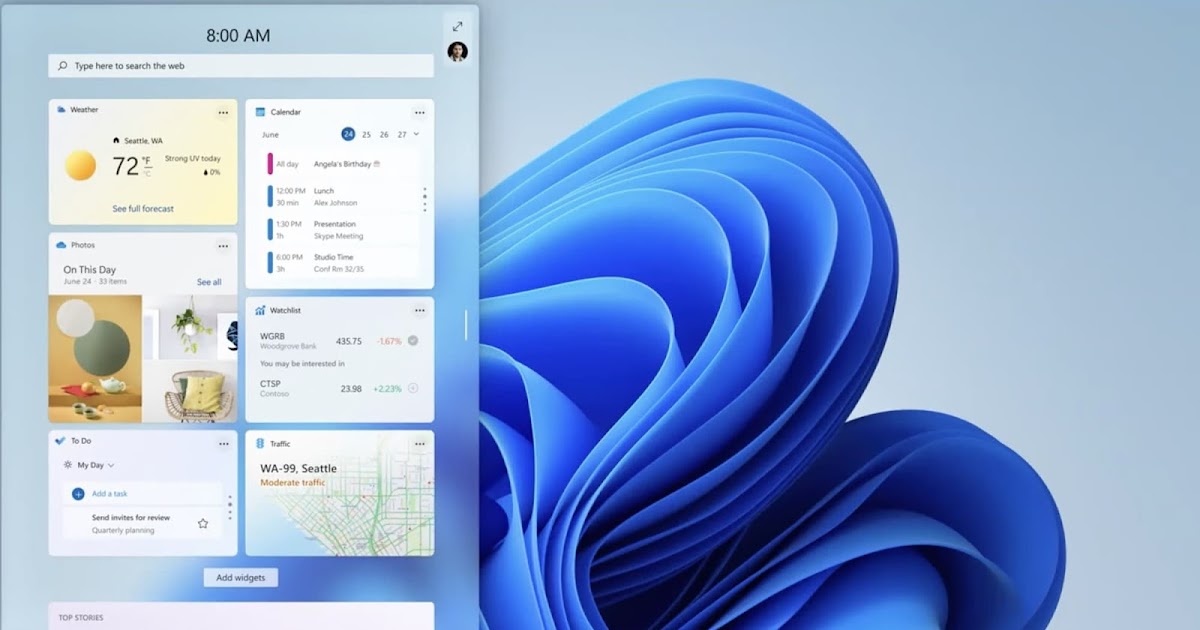Click the Photos widget cloud icon
Viewport: 1200px width, 630px height.
click(x=61, y=245)
